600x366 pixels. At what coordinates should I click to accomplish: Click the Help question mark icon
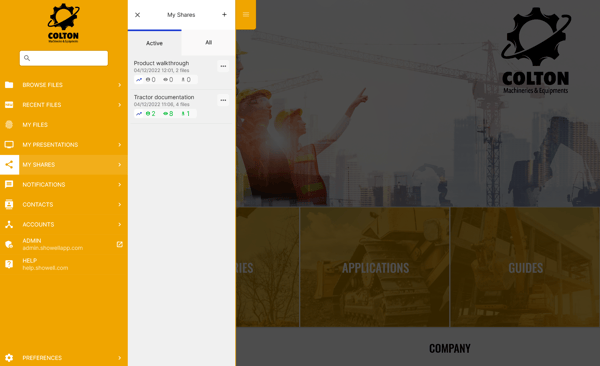(x=9, y=264)
